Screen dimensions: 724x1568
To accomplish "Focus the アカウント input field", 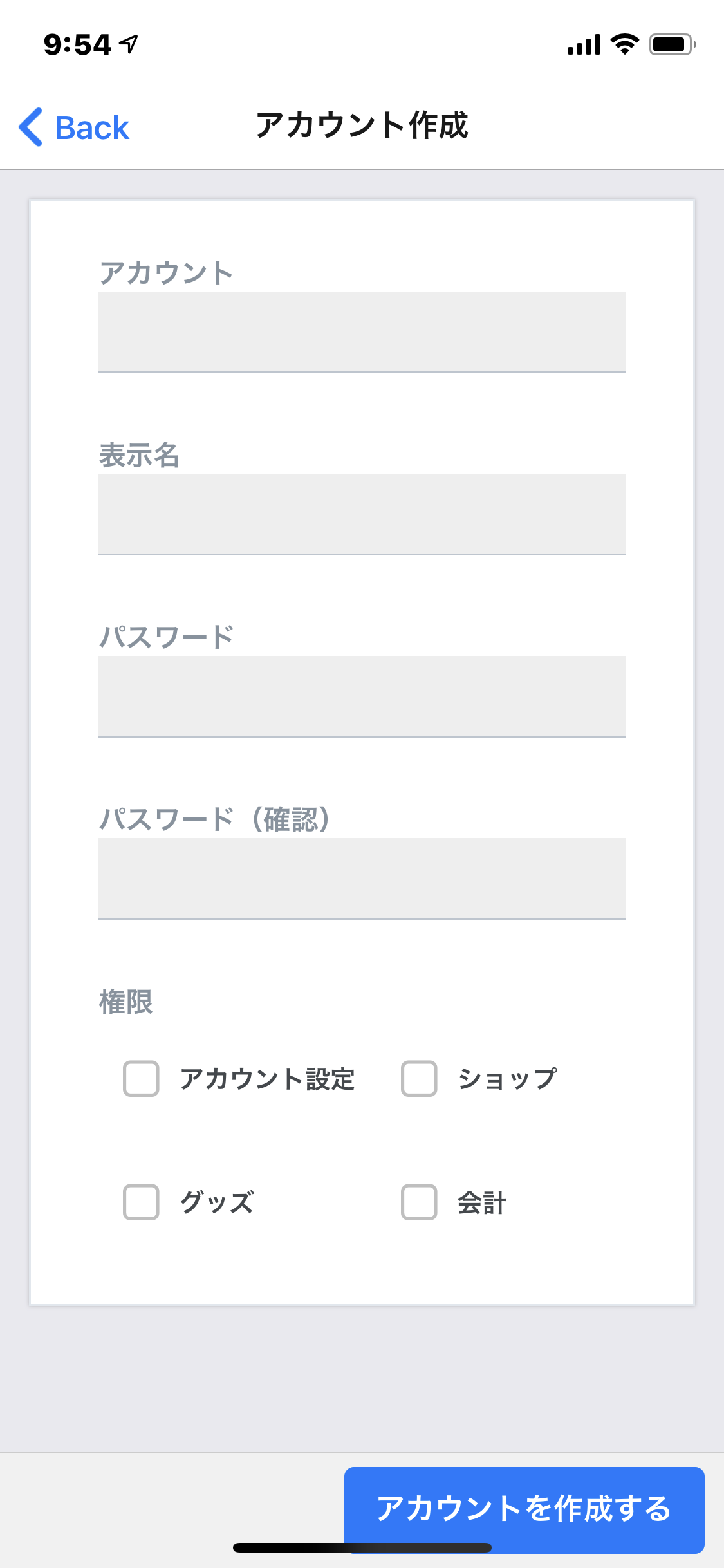I will pos(362,331).
